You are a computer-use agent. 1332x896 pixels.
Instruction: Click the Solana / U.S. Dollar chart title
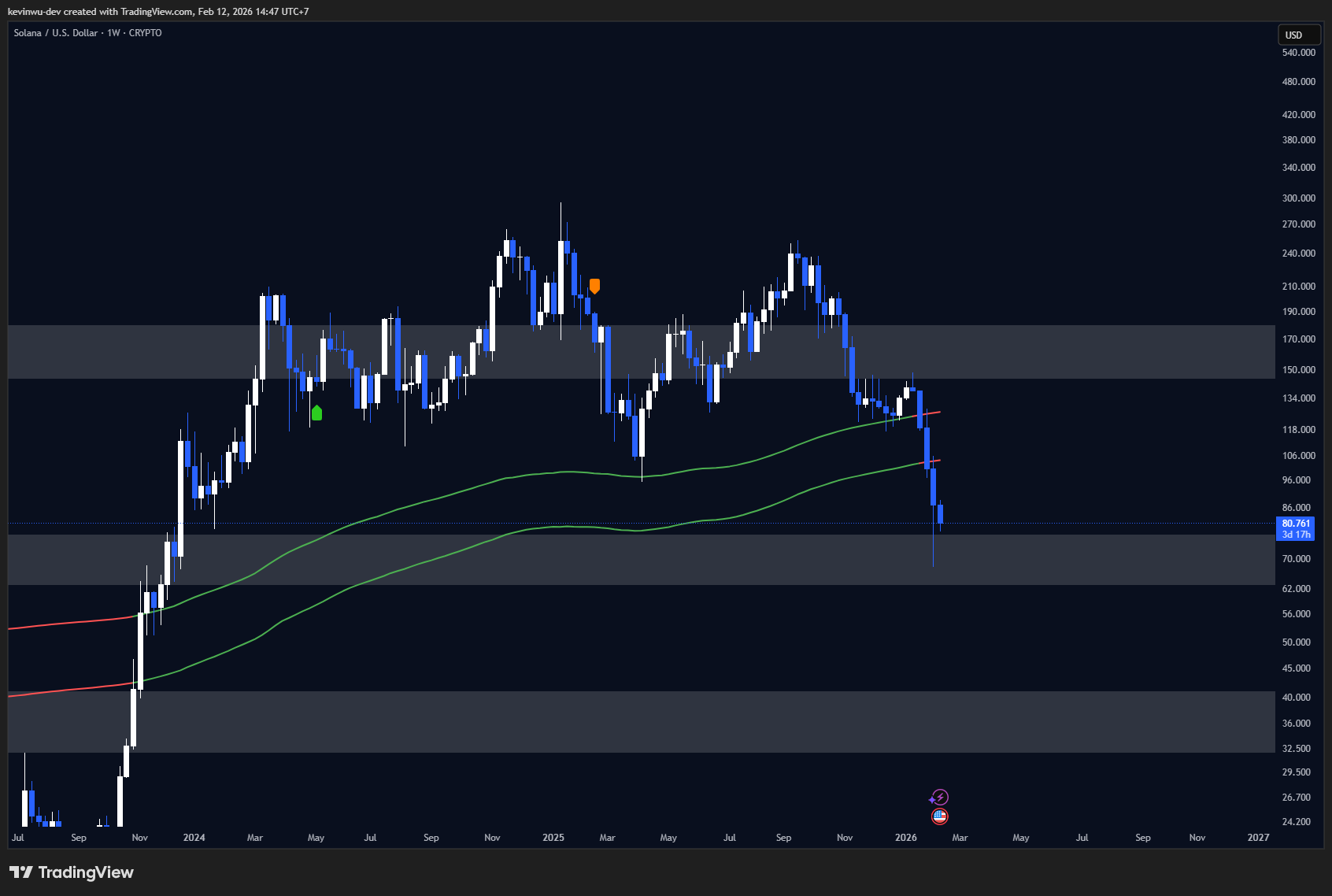(x=87, y=33)
